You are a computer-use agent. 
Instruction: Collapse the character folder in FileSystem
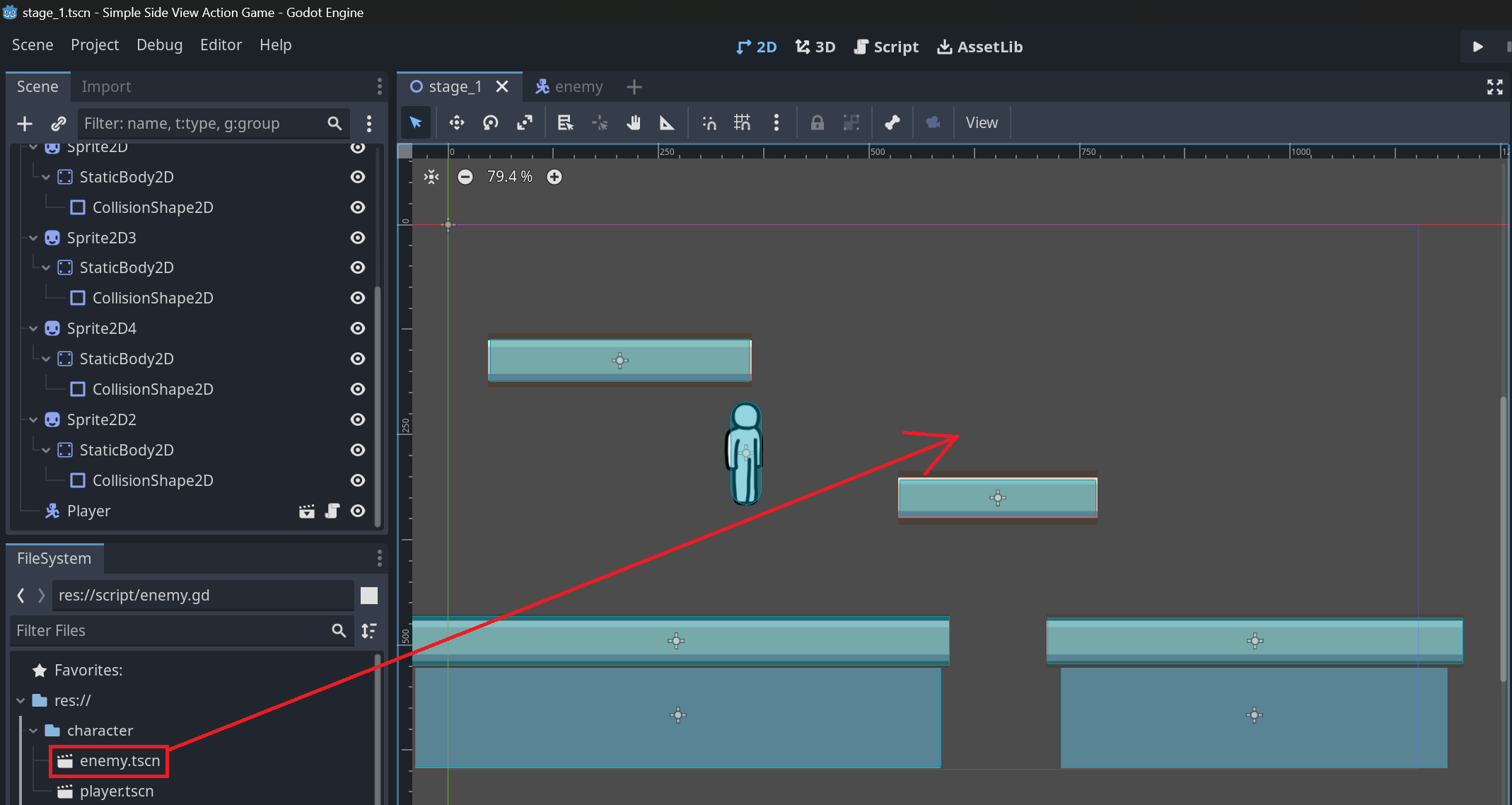point(33,731)
